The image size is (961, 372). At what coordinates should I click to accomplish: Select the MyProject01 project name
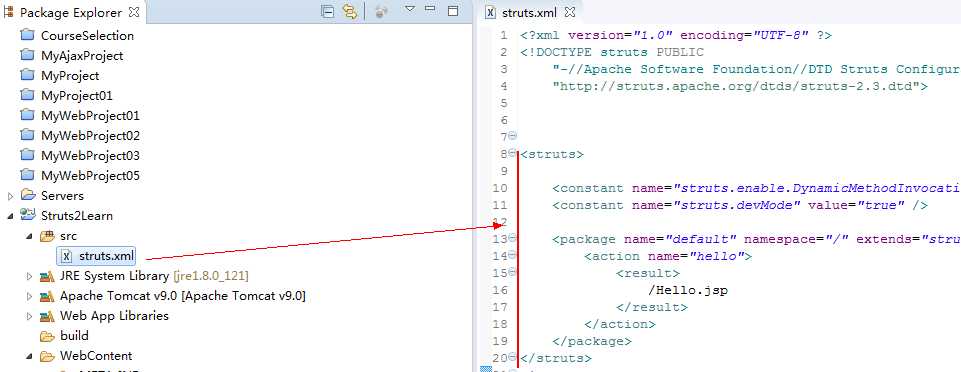click(x=77, y=96)
